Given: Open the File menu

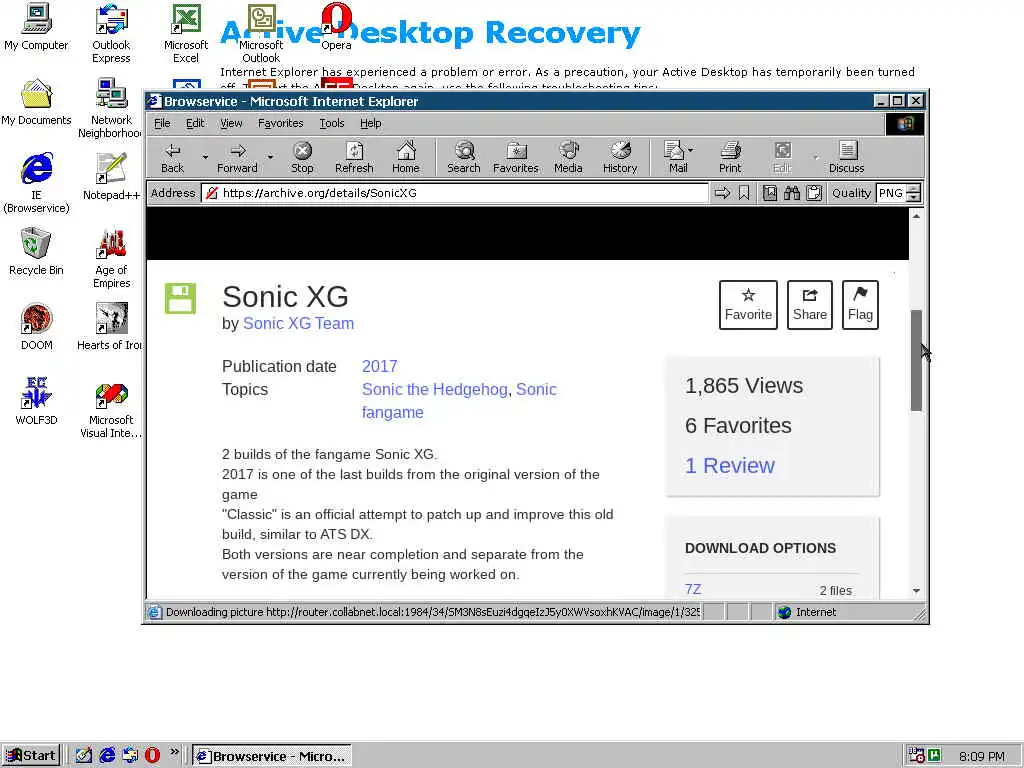Looking at the screenshot, I should tap(162, 123).
